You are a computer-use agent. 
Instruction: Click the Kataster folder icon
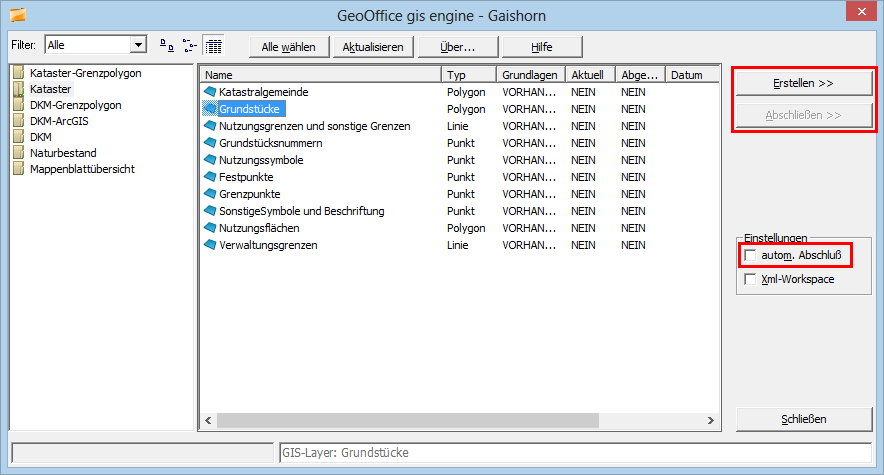pos(19,89)
